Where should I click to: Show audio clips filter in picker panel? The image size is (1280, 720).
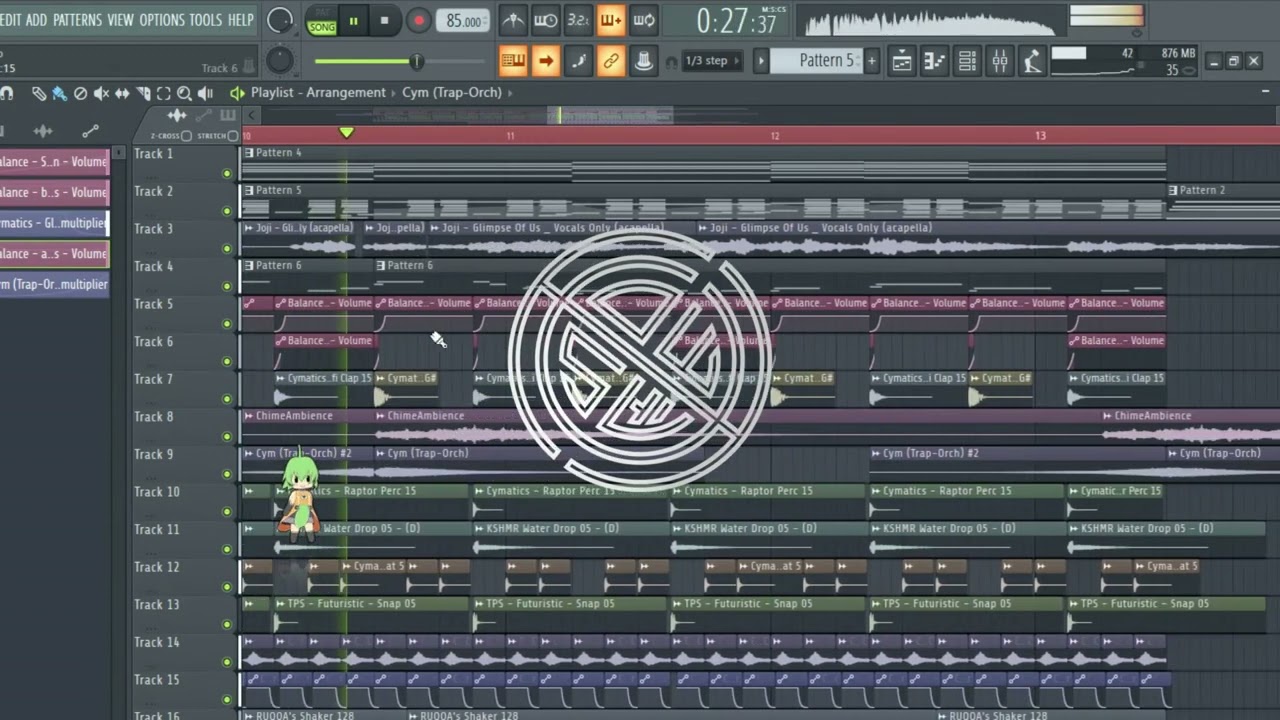43,131
